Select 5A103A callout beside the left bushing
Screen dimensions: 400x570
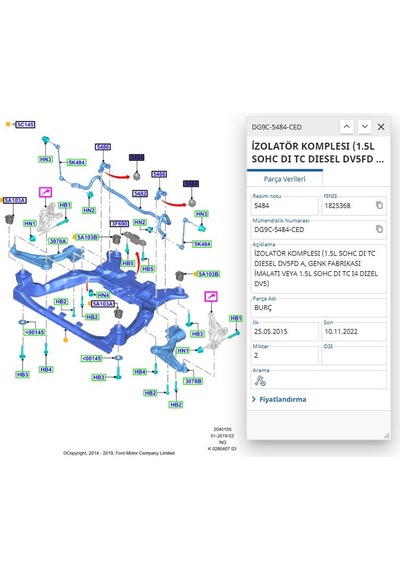(x=15, y=200)
